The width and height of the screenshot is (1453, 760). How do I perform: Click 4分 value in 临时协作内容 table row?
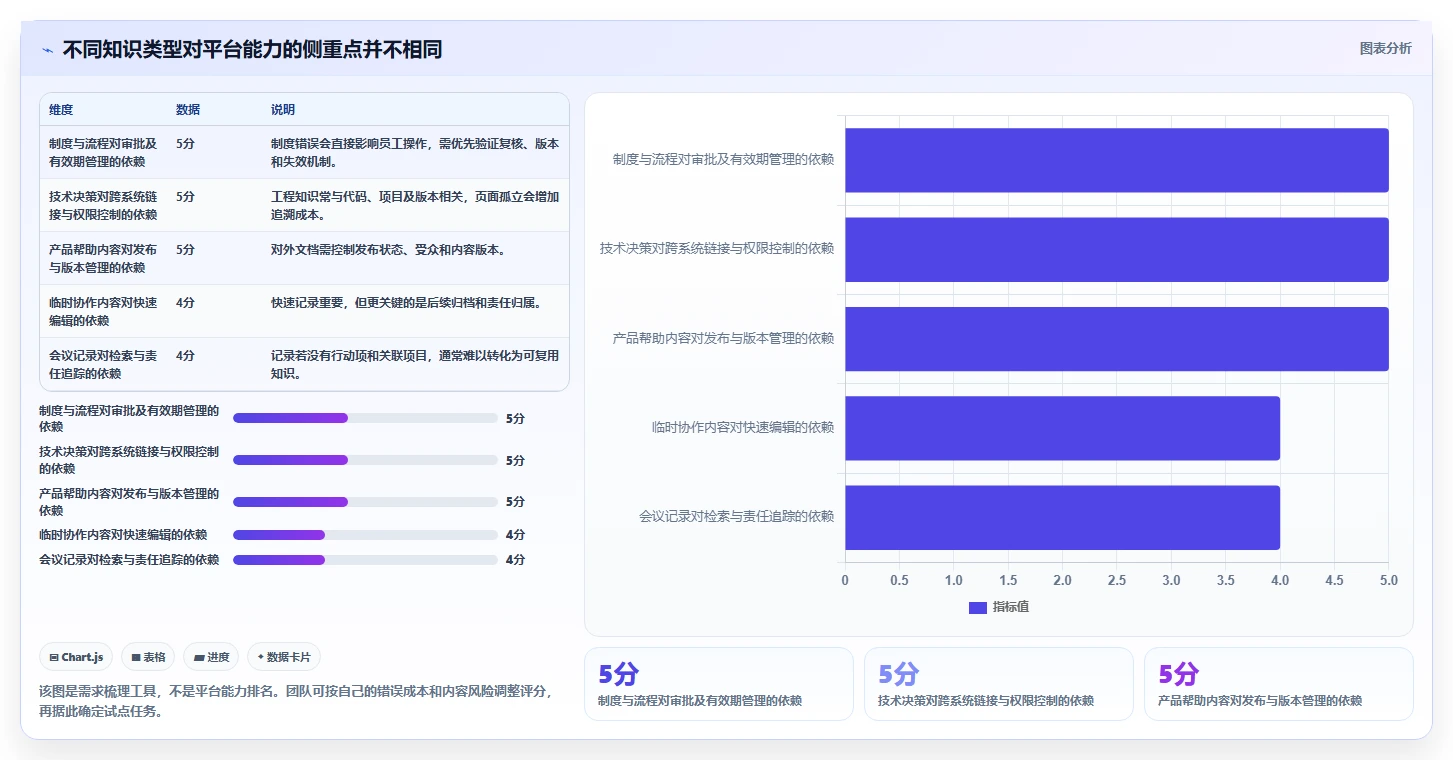pyautogui.click(x=185, y=303)
